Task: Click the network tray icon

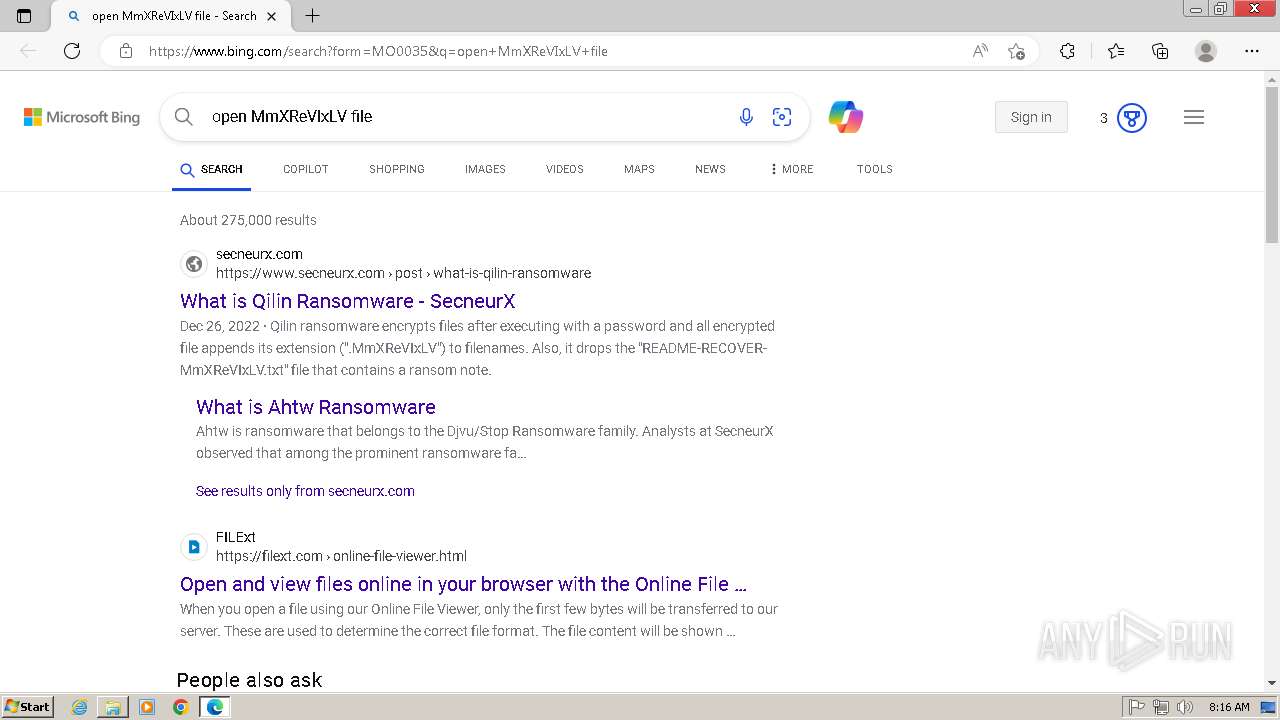Action: click(x=1160, y=707)
